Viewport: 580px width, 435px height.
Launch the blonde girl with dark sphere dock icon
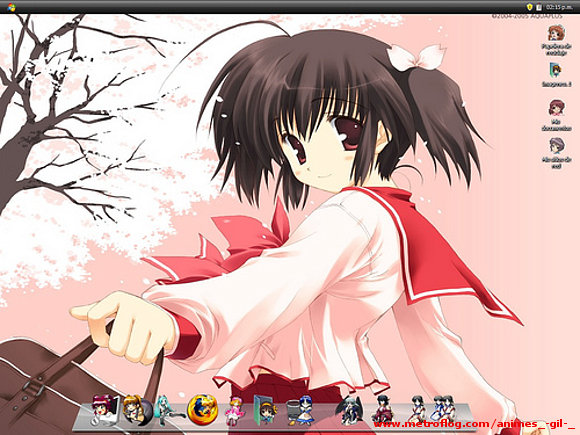137,410
